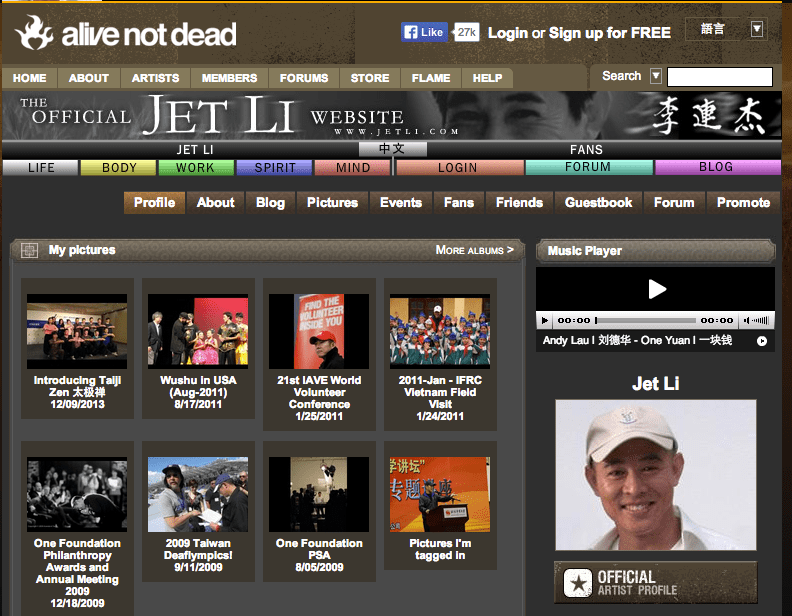The image size is (792, 616).
Task: Open the purple BLOG fans tab
Action: (717, 167)
